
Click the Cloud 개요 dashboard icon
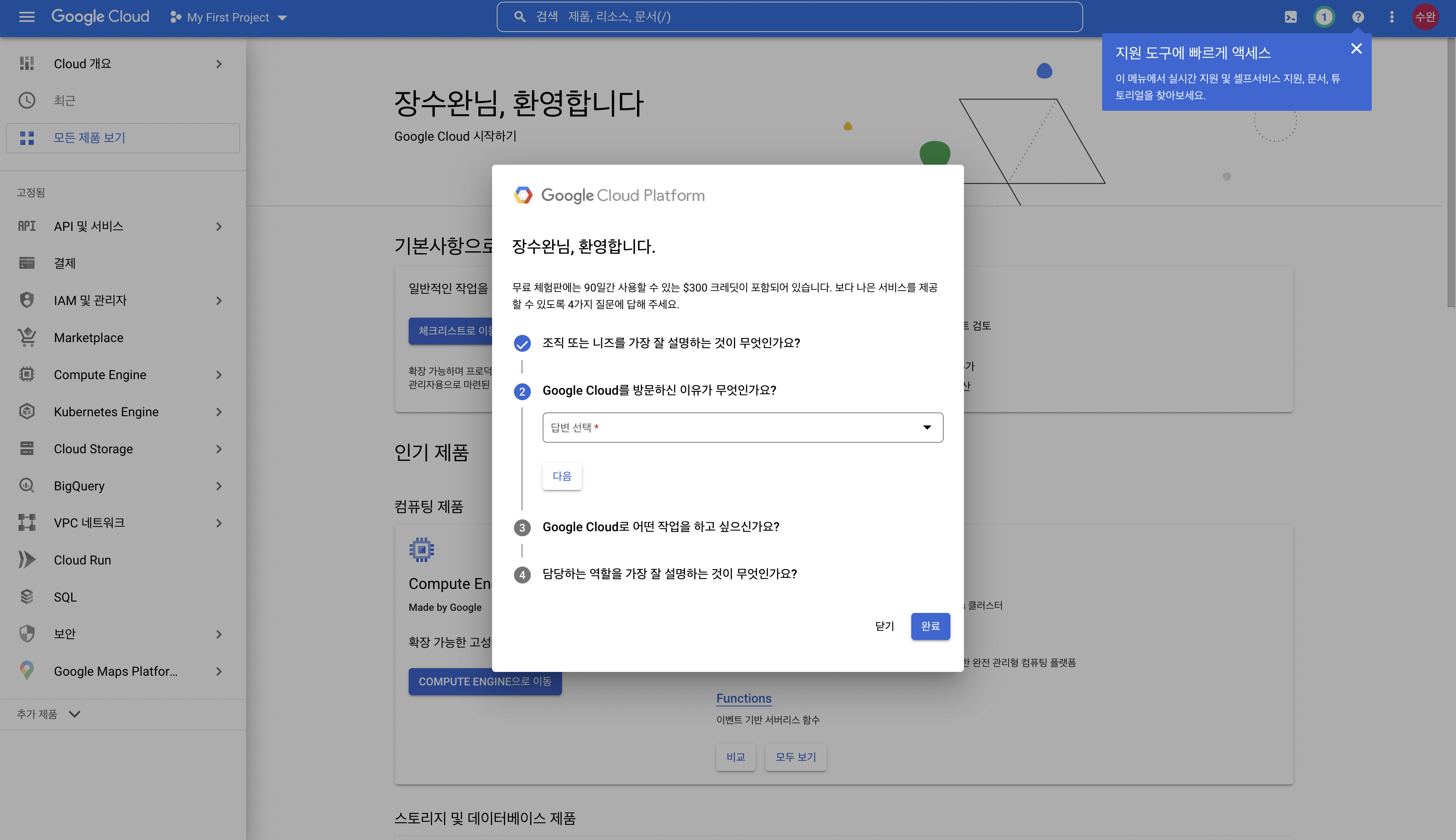(x=27, y=64)
